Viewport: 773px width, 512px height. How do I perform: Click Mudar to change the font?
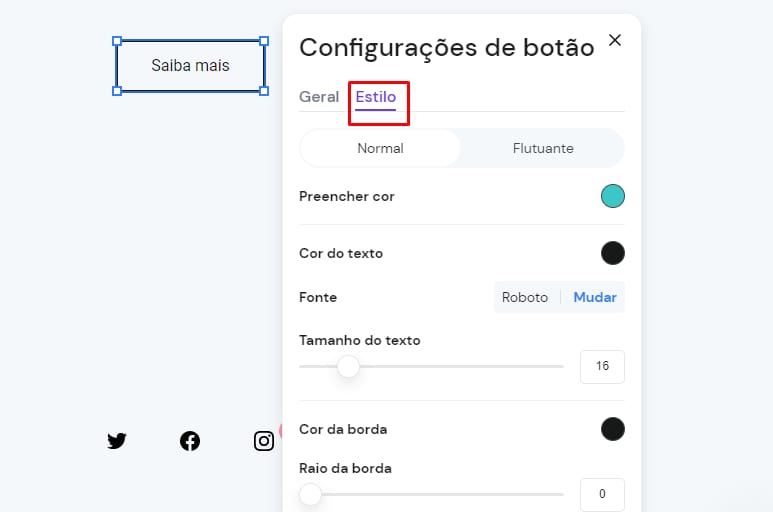click(x=595, y=297)
